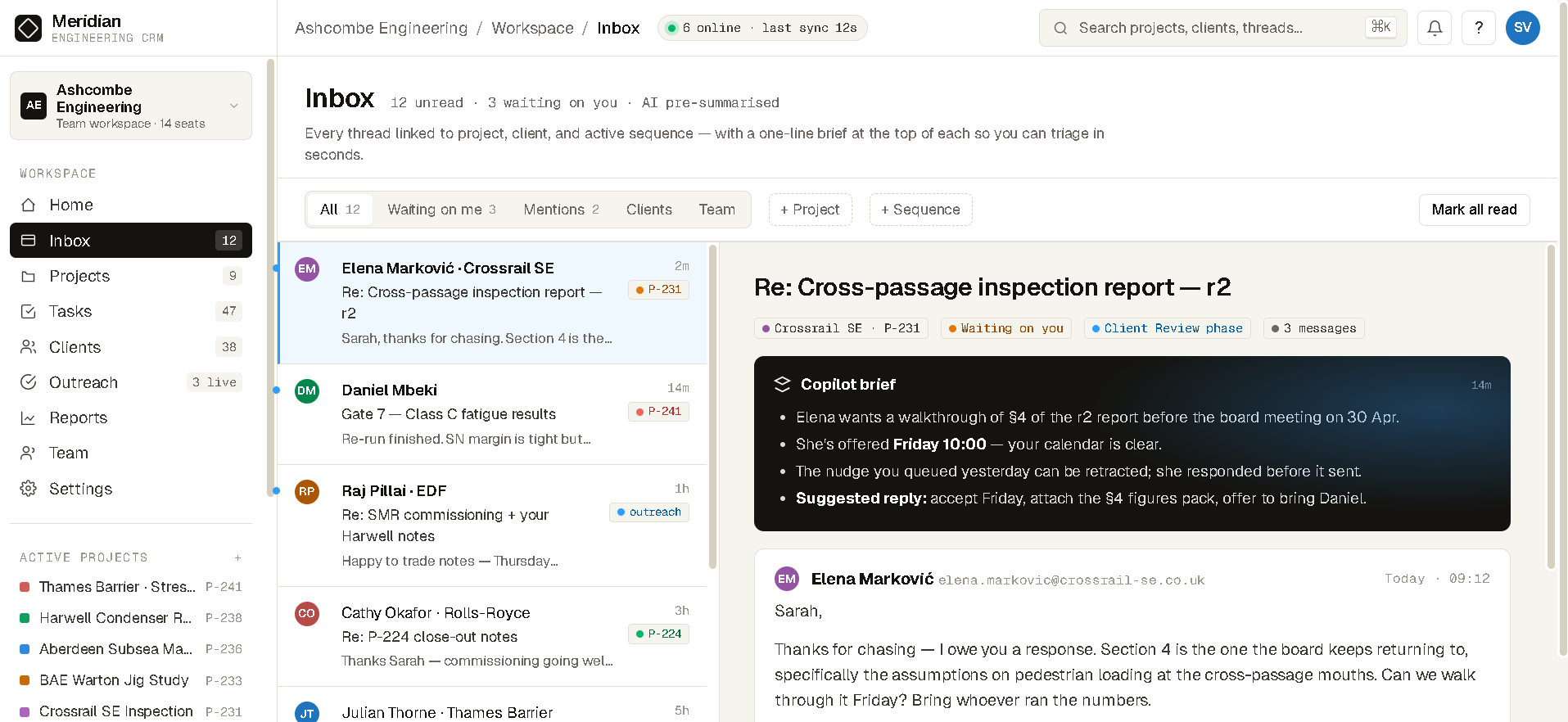Click 3 messages chip
Viewport: 1568px width, 722px height.
[1313, 328]
